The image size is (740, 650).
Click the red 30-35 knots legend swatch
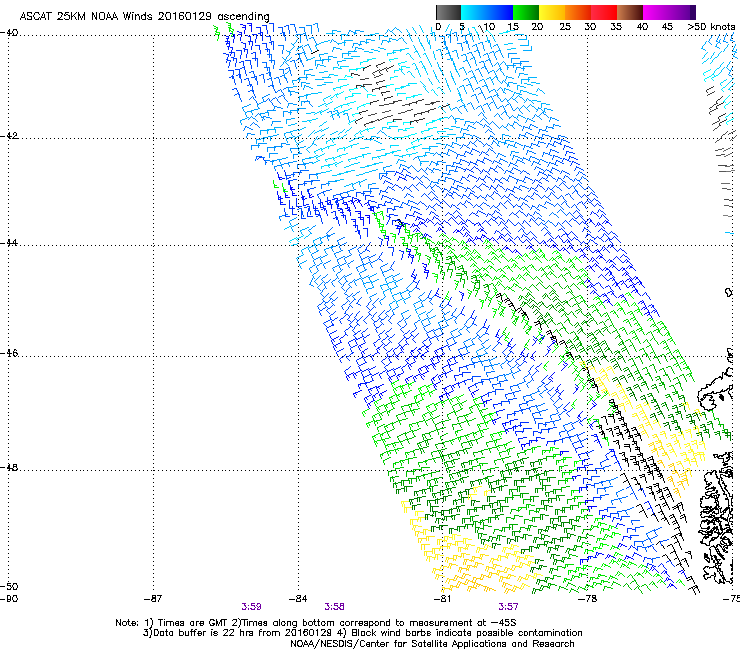point(604,12)
